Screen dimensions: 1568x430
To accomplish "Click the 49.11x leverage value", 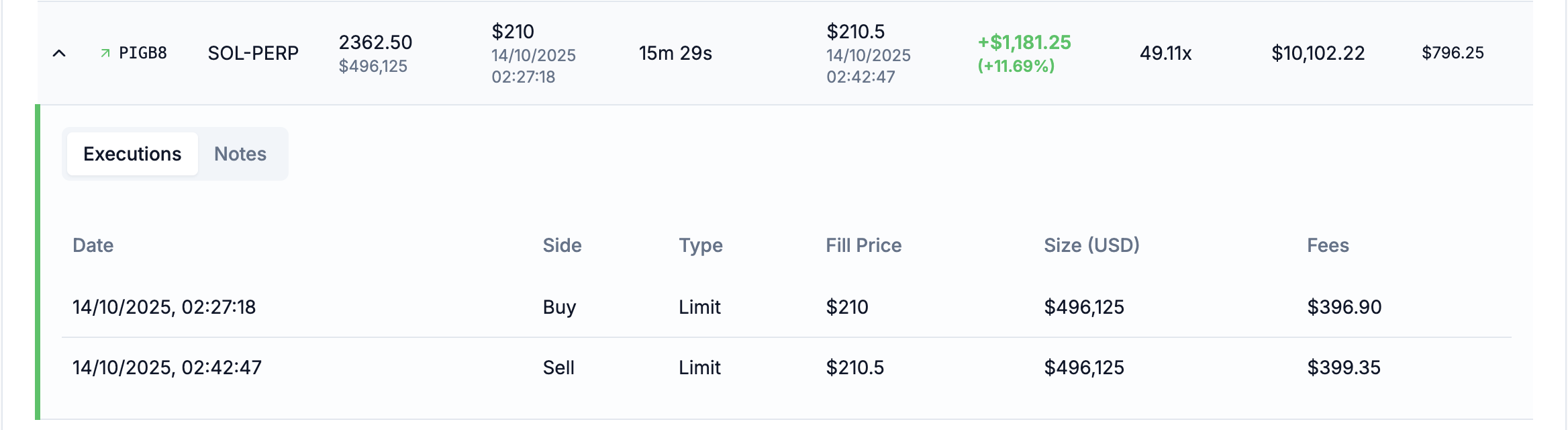I will click(1165, 53).
